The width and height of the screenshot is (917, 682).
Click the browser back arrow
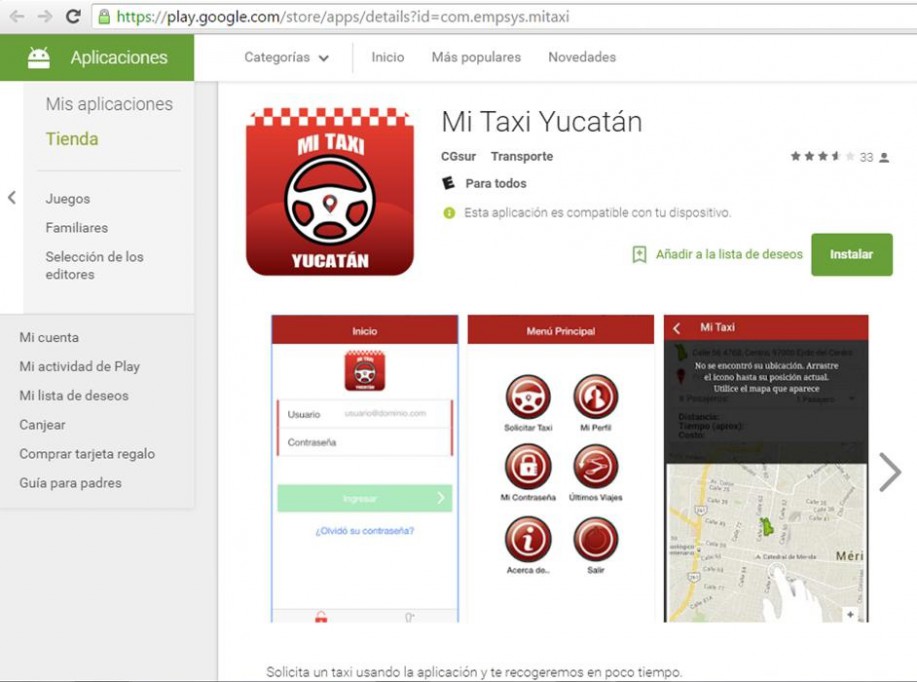[16, 16]
